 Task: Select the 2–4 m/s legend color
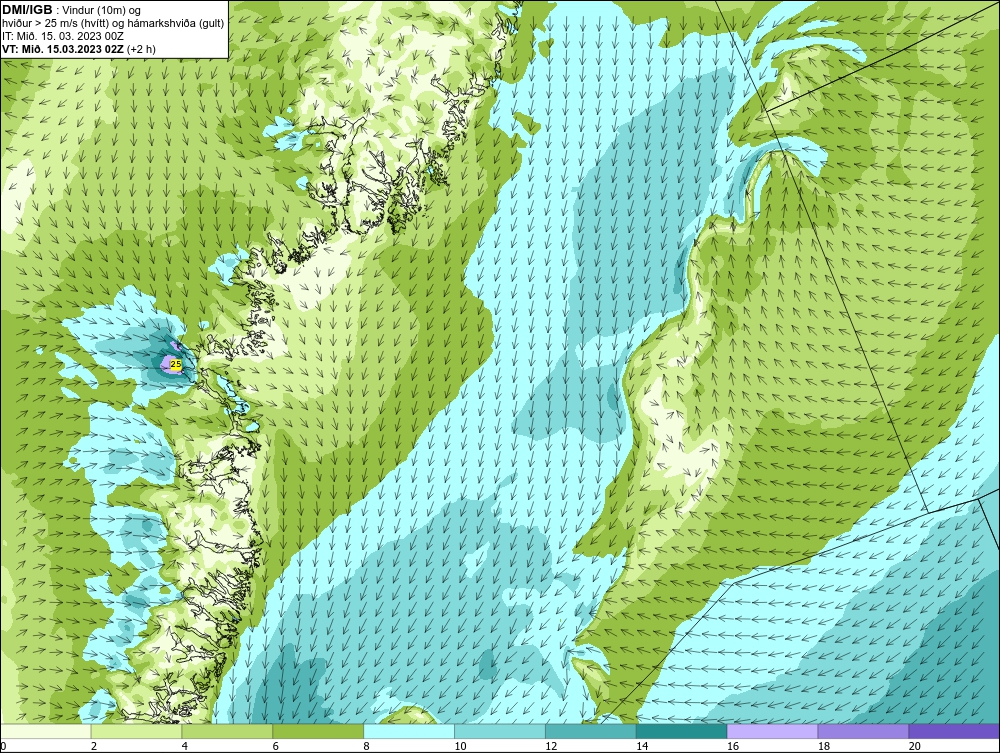136,731
